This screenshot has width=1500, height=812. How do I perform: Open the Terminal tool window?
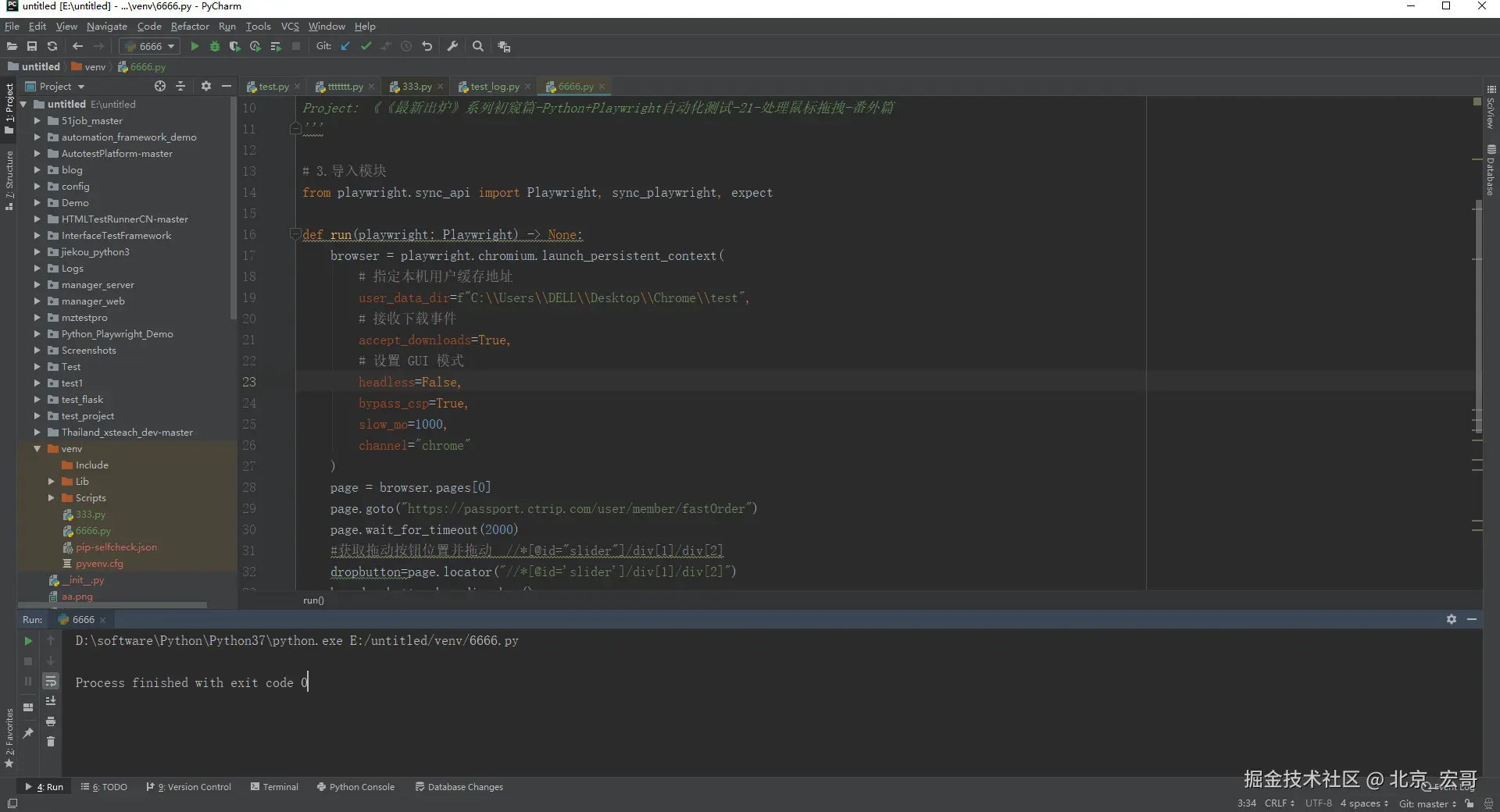[274, 787]
